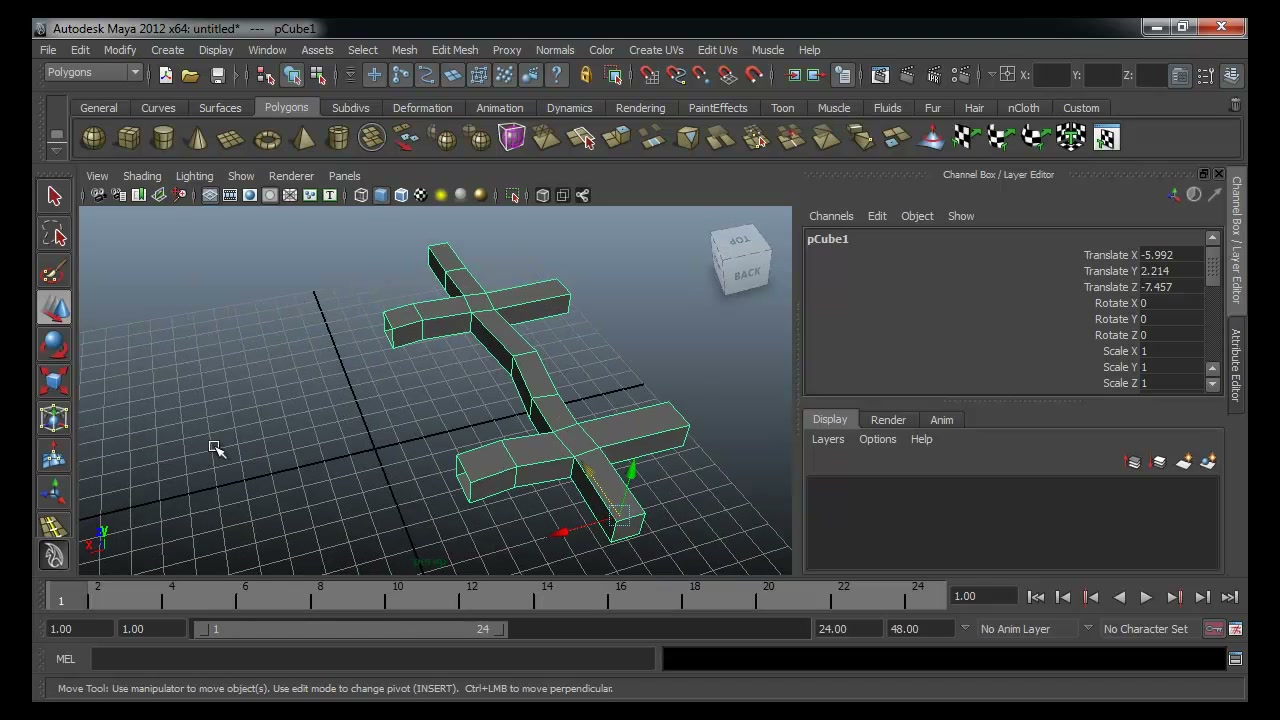Open the Polygons menu set dropdown
Screen dimensions: 1280x720
[x=94, y=73]
